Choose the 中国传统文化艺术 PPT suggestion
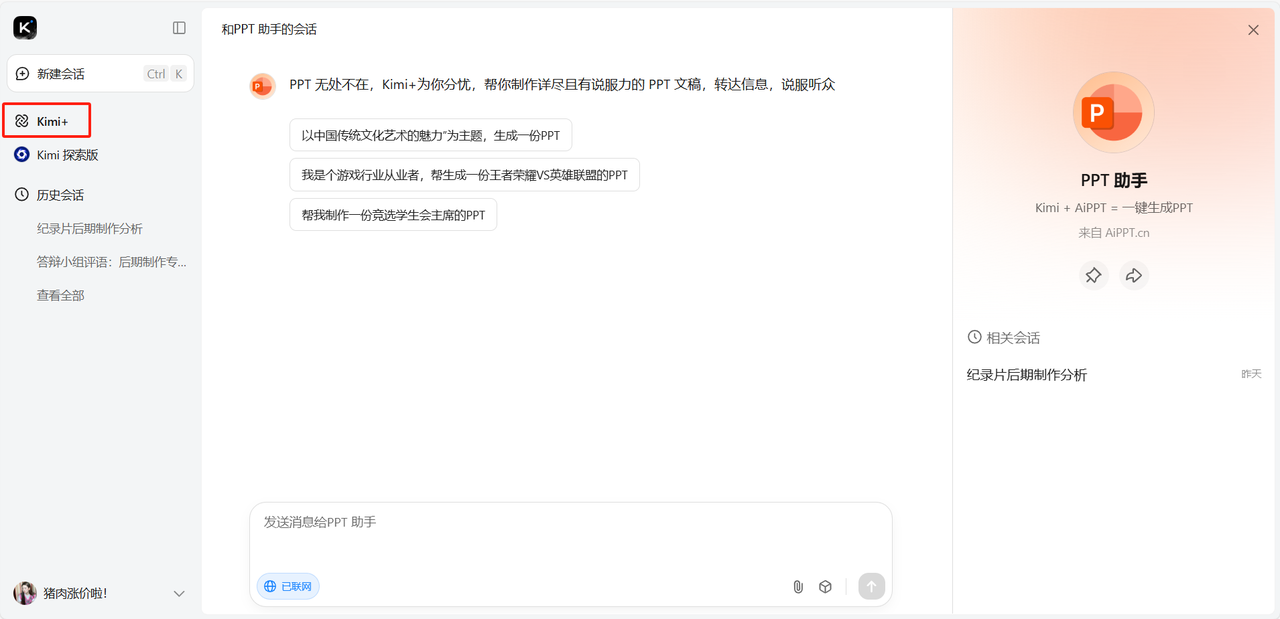Viewport: 1280px width, 619px height. pyautogui.click(x=431, y=135)
